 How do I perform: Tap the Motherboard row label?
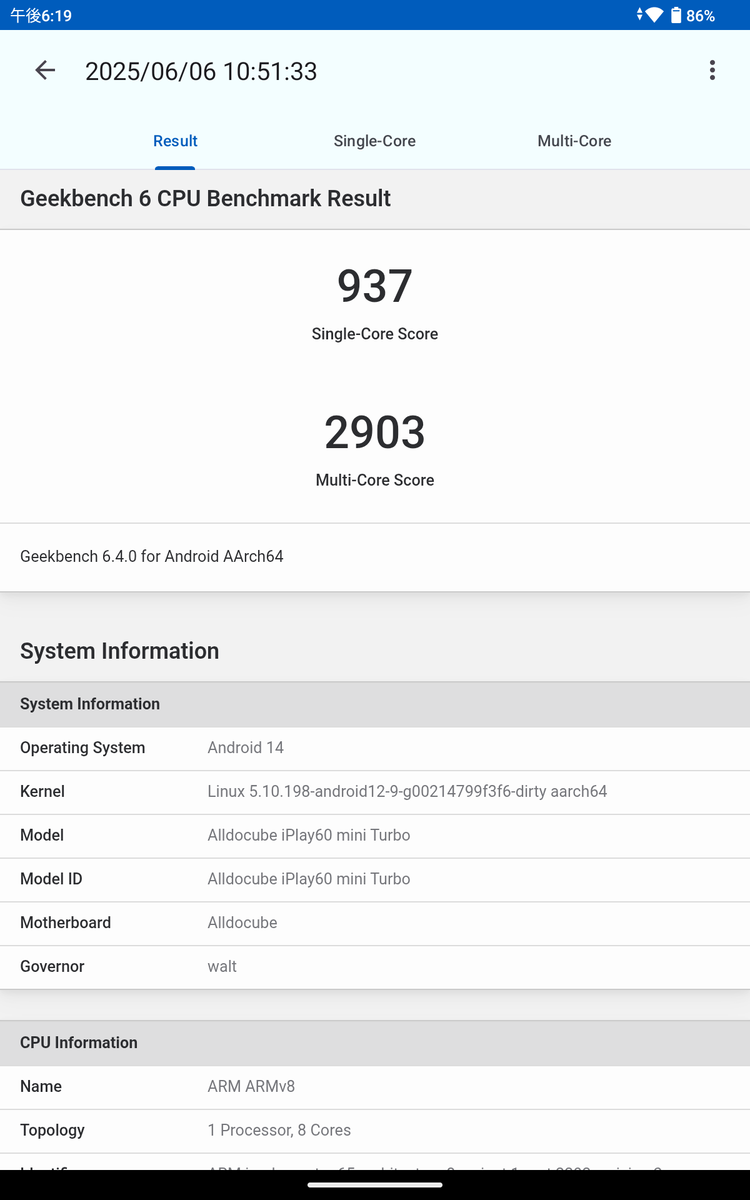(x=66, y=922)
